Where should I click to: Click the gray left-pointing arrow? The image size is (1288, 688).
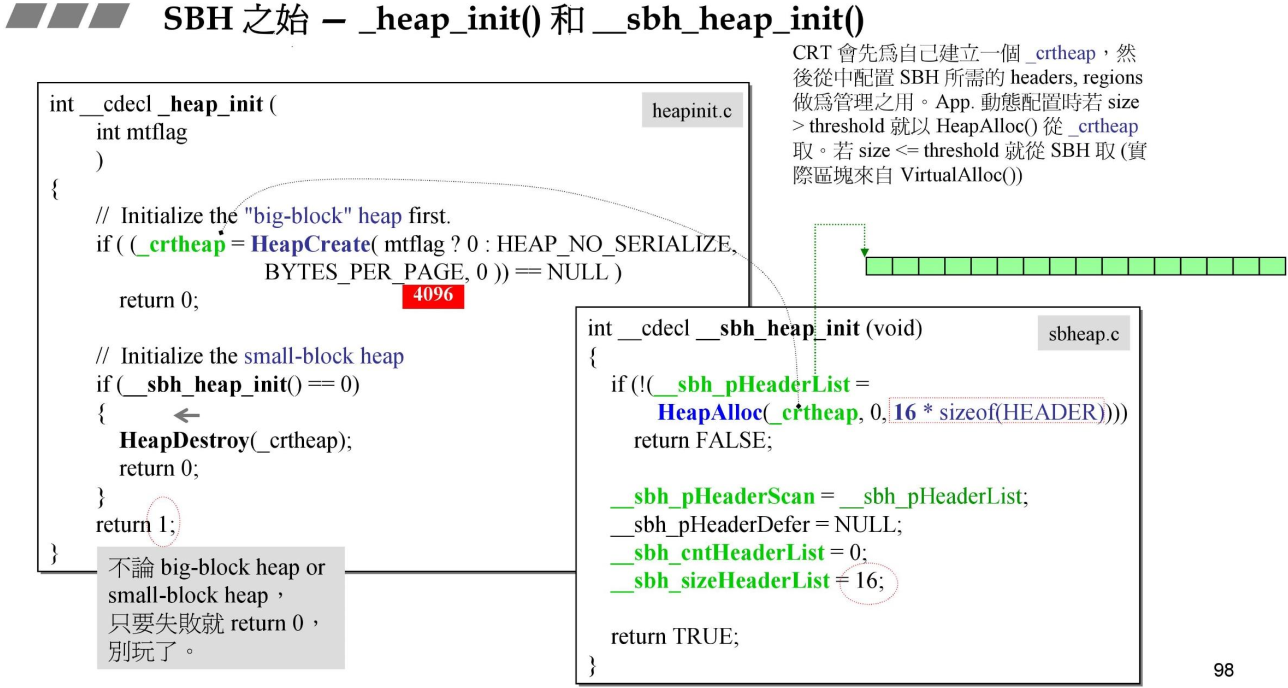coord(187,415)
